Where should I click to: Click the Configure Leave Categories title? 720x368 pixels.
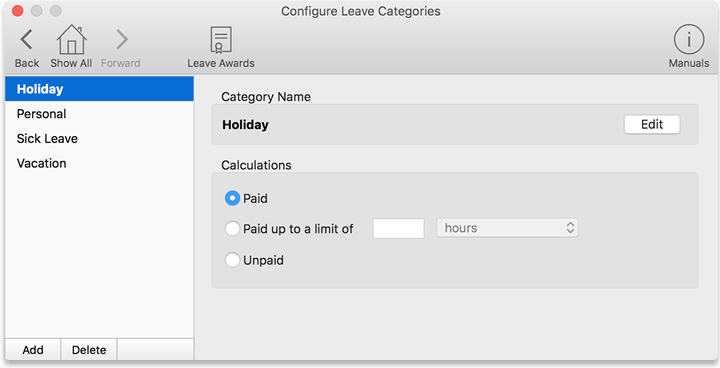[x=360, y=11]
